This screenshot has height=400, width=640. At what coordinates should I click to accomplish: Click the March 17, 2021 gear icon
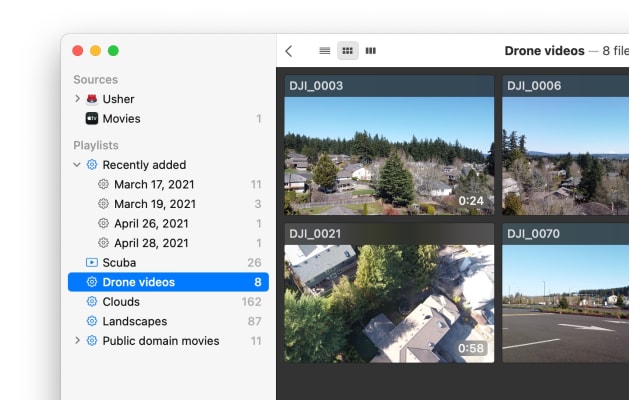pyautogui.click(x=103, y=184)
